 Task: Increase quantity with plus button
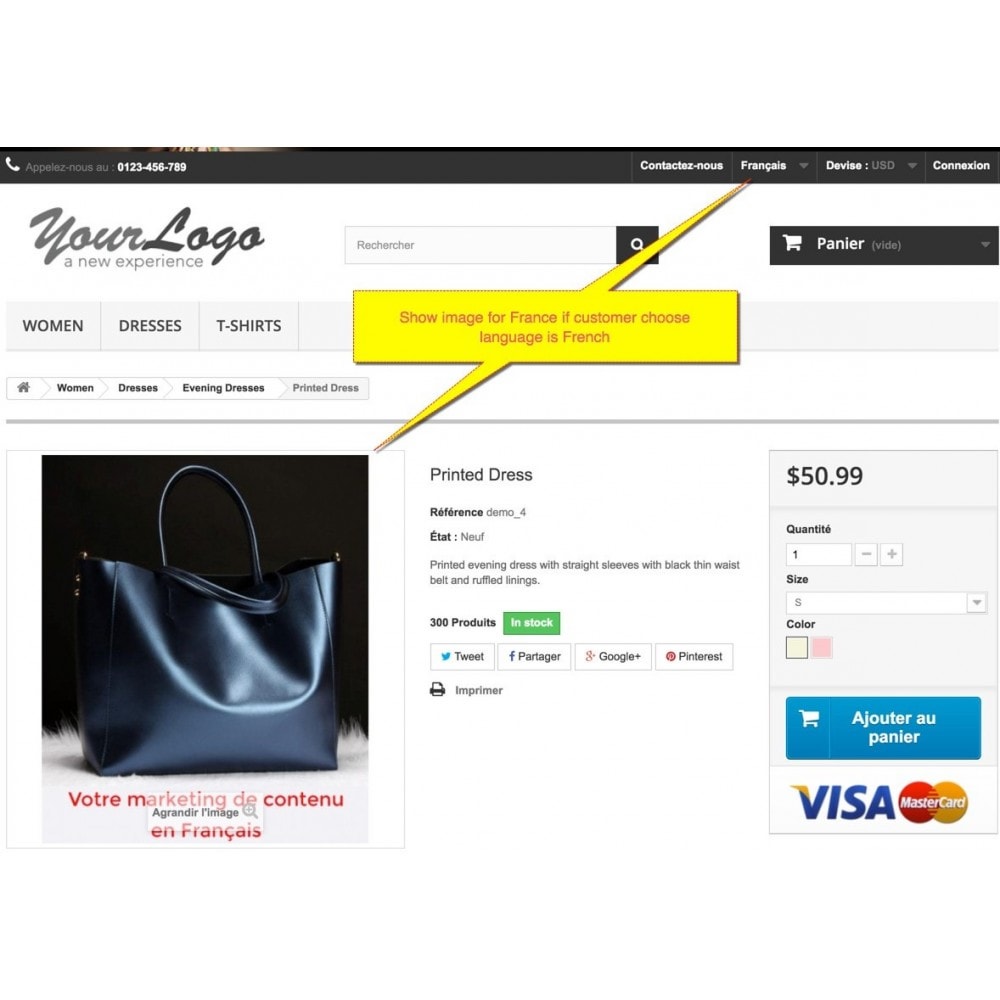click(892, 554)
